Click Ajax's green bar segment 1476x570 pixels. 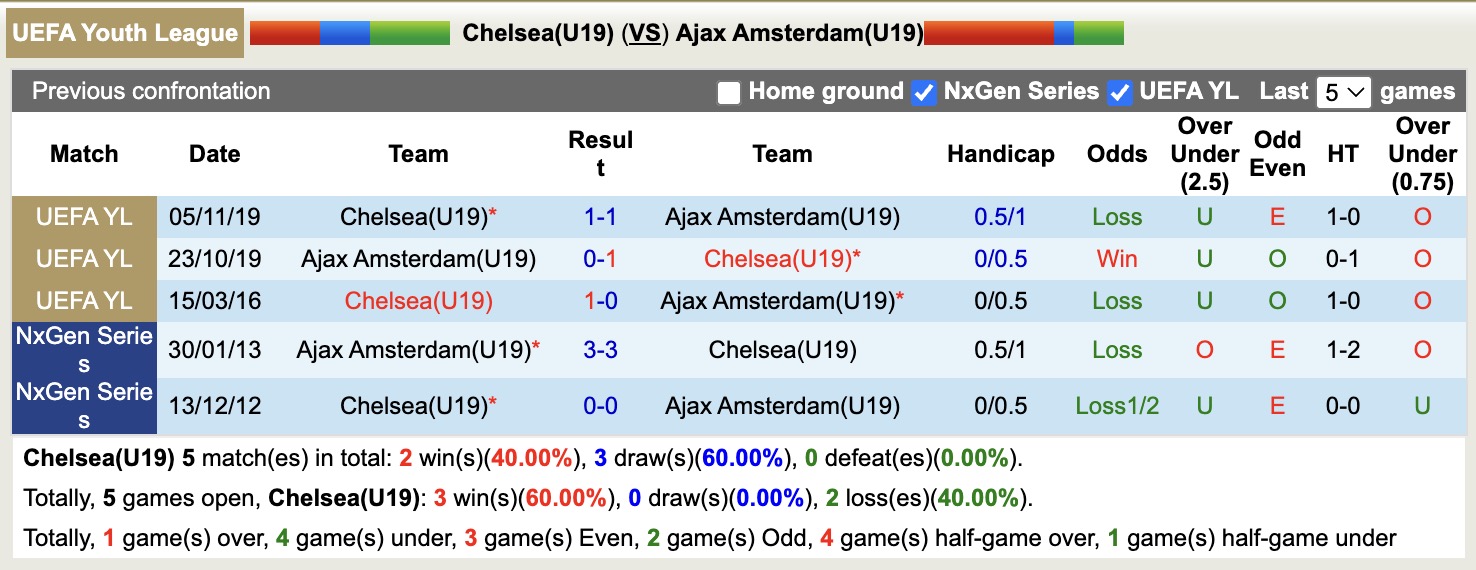(1099, 33)
